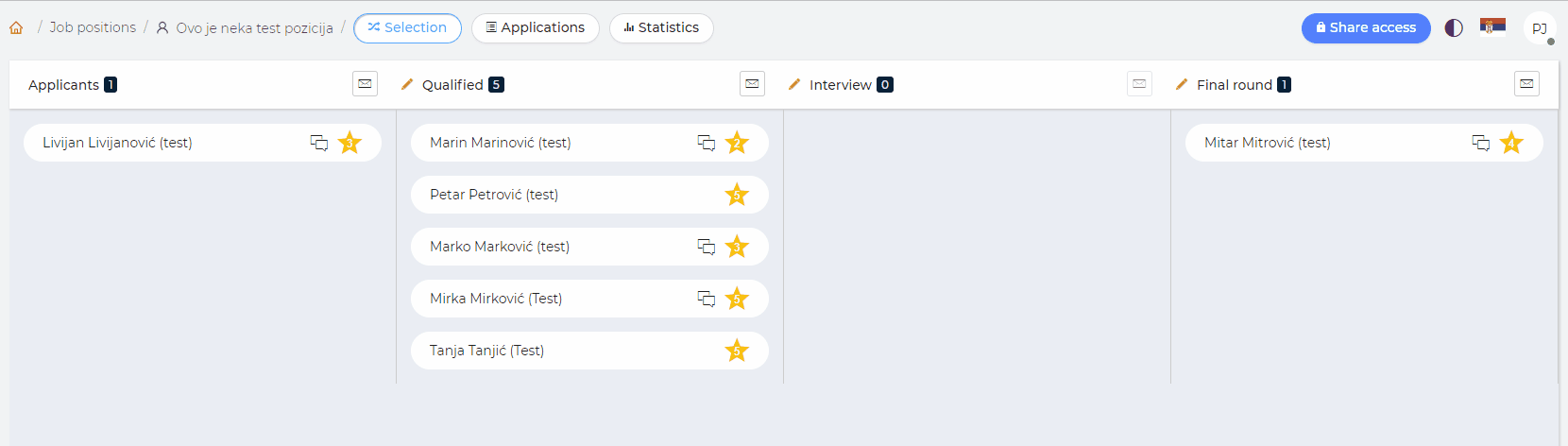Open the language flag selector
This screenshot has width=1568, height=446.
point(1492,26)
